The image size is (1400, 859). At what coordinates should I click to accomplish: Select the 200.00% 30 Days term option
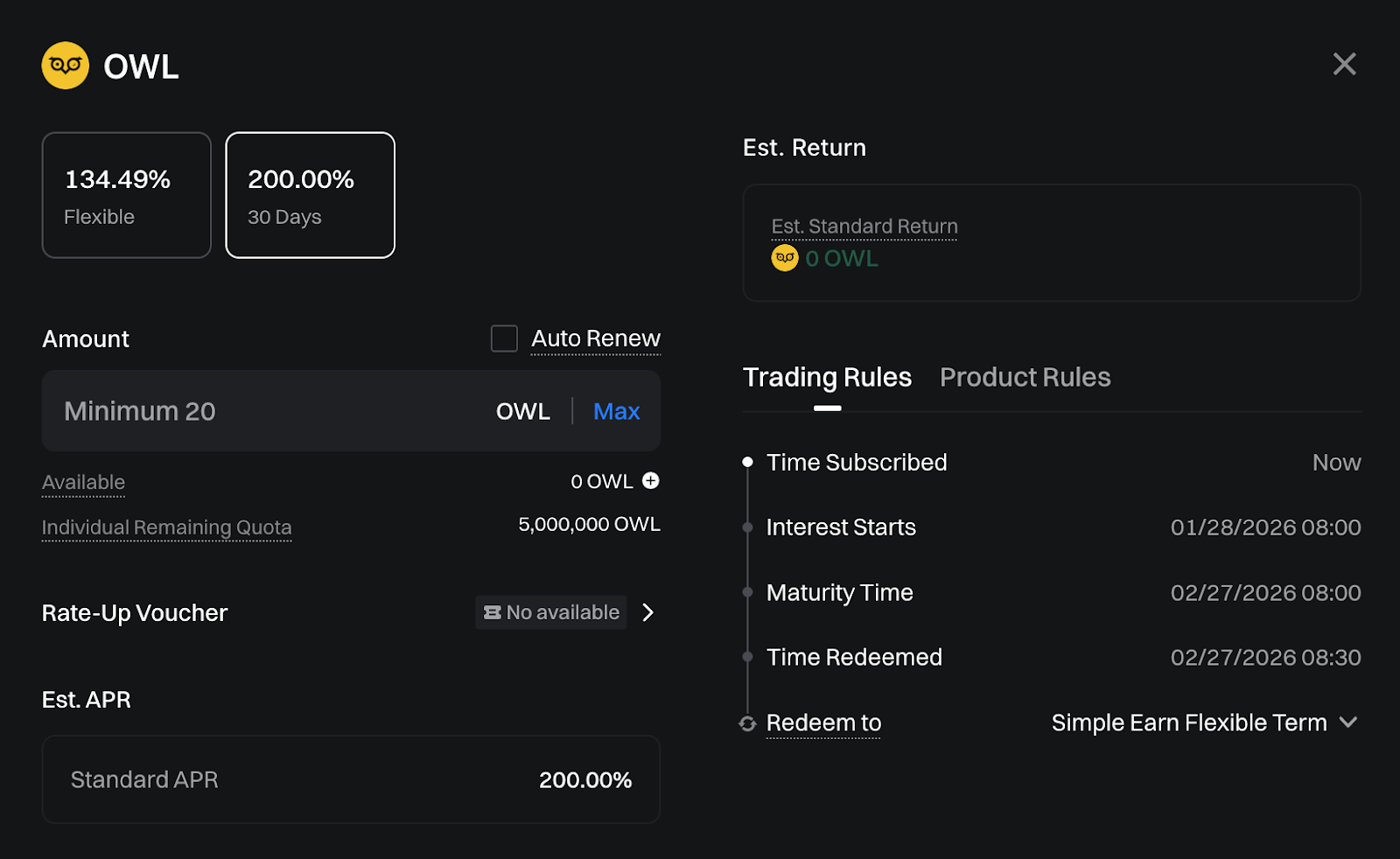click(311, 195)
